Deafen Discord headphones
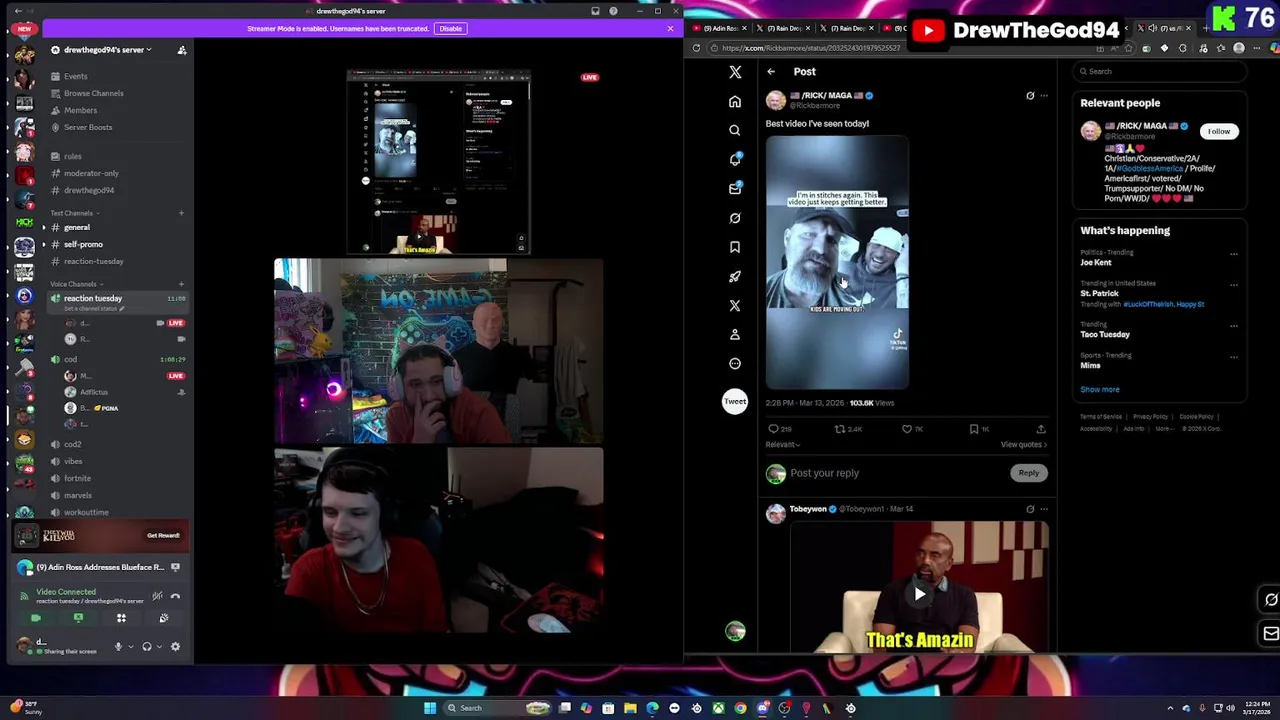Screen dimensions: 1280x720 [x=147, y=646]
